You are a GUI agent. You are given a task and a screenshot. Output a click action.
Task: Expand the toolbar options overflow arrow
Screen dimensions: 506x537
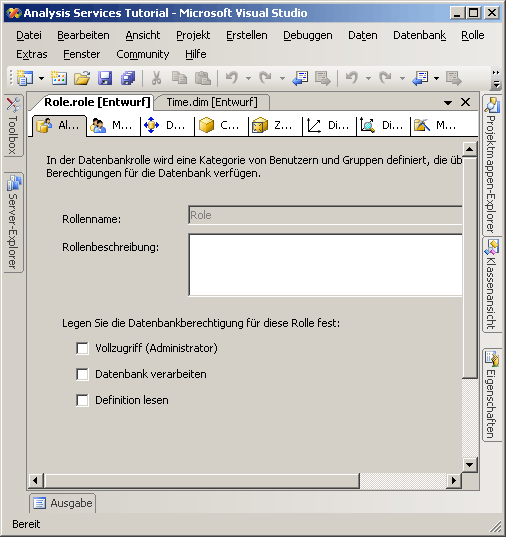[496, 79]
